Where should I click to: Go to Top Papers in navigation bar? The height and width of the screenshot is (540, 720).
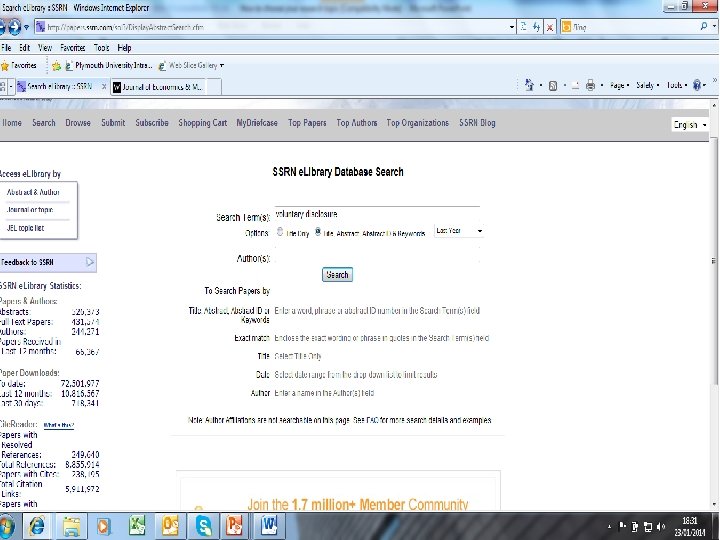point(307,123)
